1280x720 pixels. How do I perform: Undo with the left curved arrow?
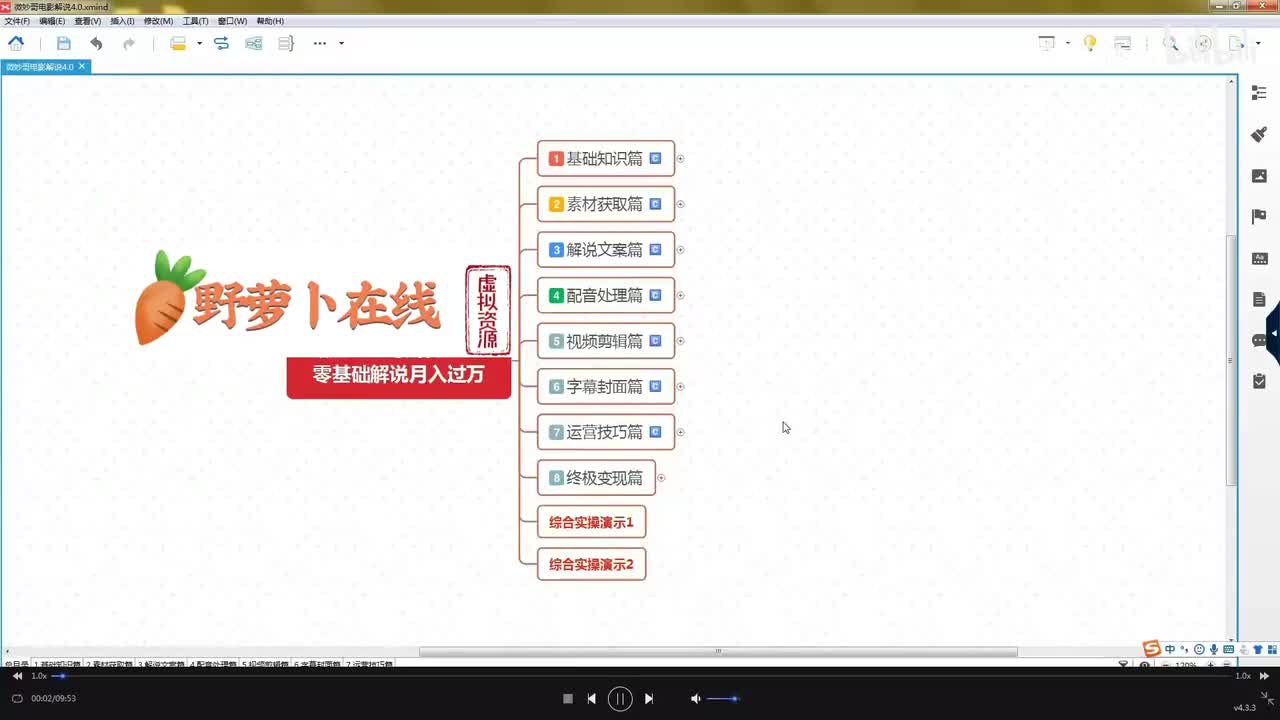[96, 43]
